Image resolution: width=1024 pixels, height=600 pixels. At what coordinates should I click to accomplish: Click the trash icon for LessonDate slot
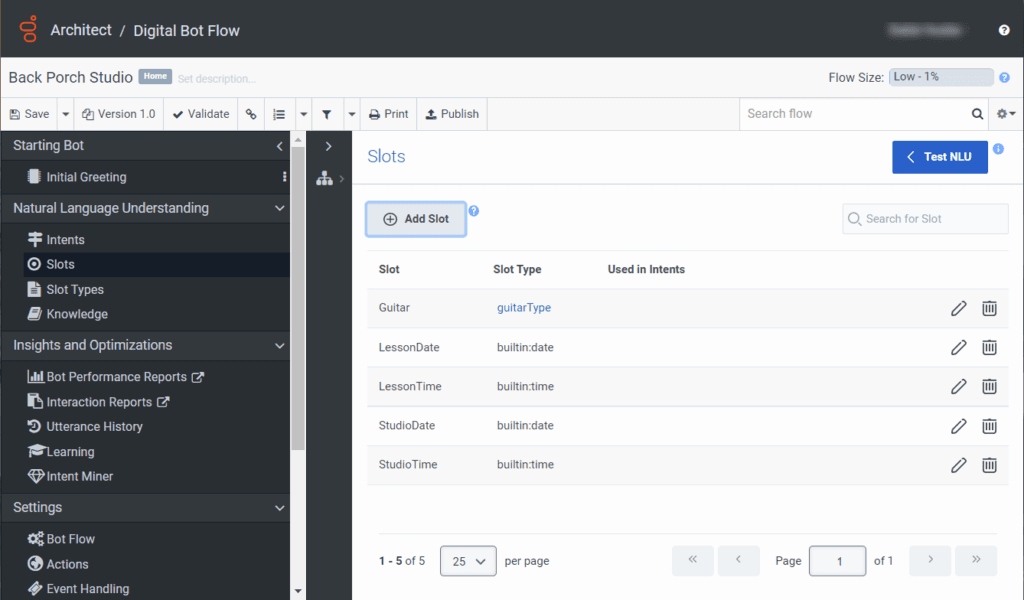pos(989,347)
